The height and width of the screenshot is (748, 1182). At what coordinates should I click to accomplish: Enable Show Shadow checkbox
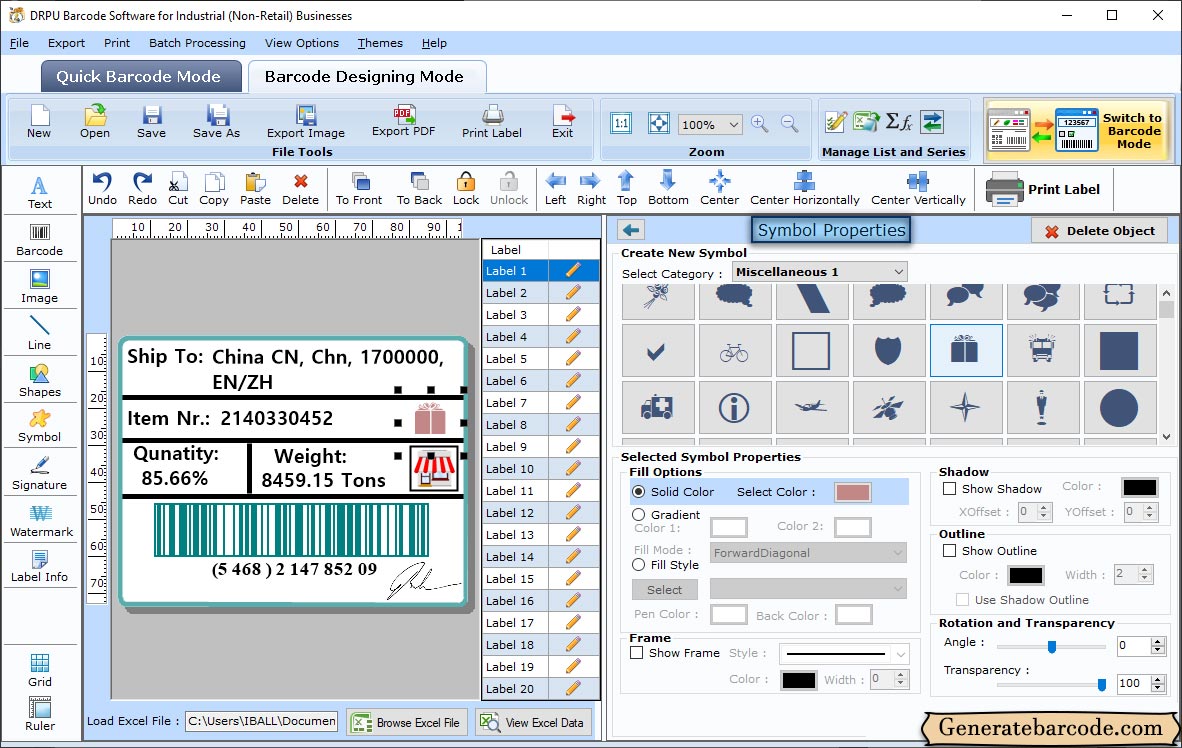click(950, 489)
